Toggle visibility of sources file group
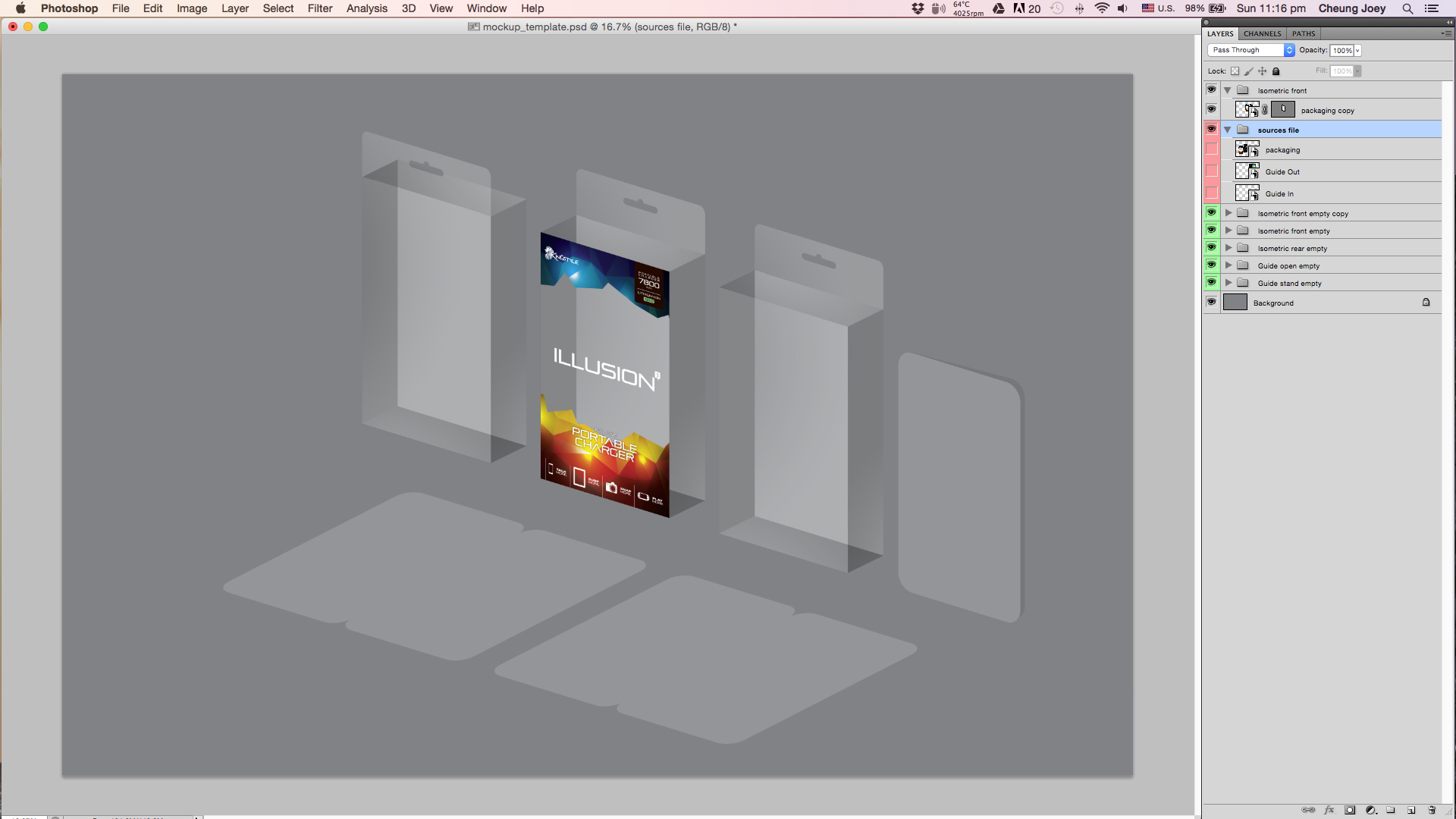This screenshot has width=1456, height=819. click(1211, 129)
